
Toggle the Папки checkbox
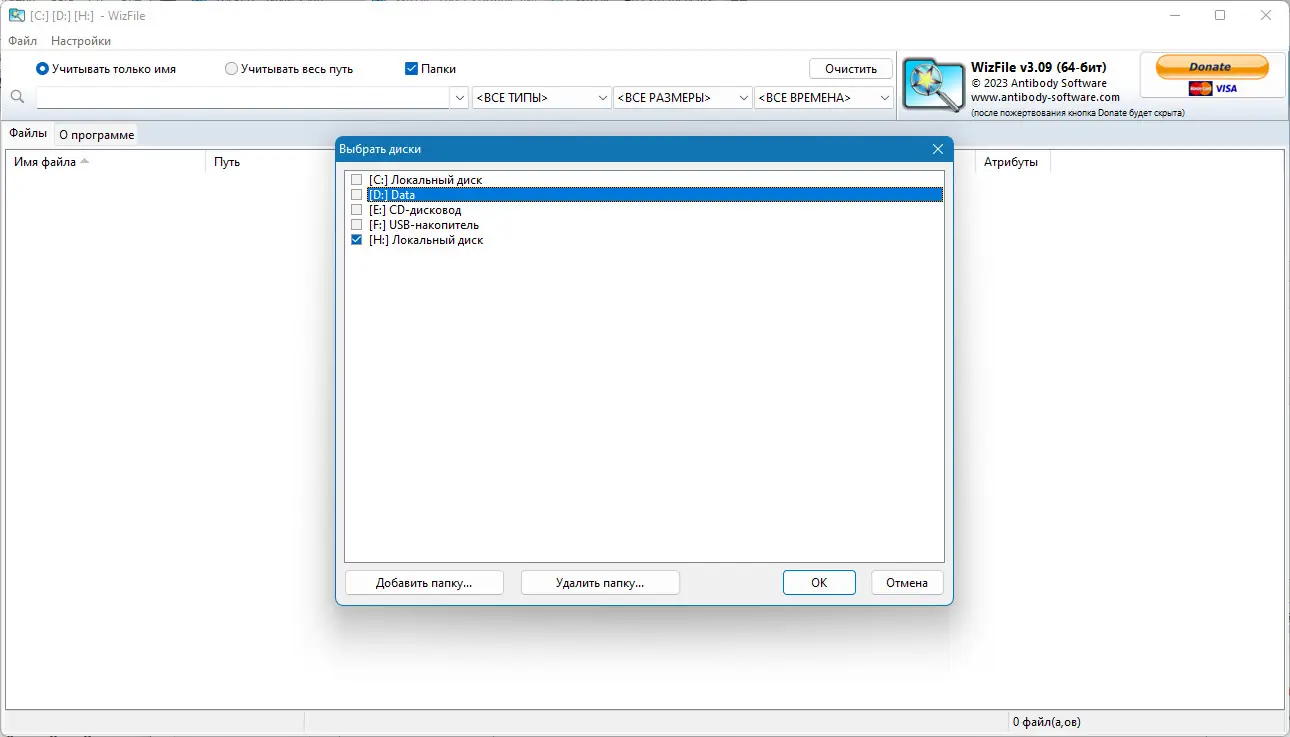click(x=411, y=69)
